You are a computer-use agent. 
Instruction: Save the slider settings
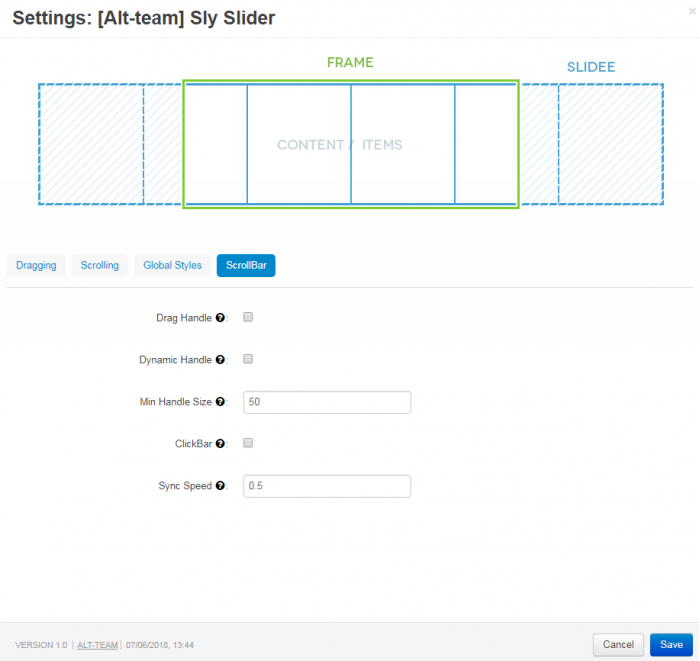[x=671, y=644]
